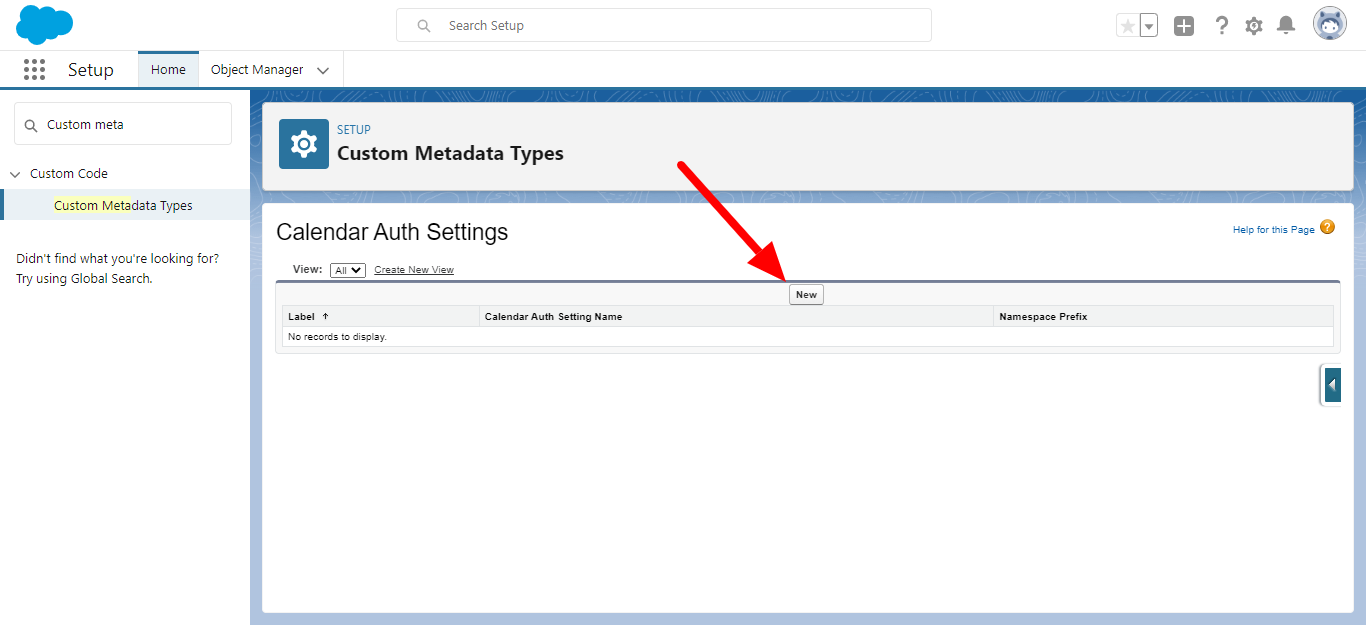The height and width of the screenshot is (625, 1366).
Task: Click the Favorites star icon
Action: [x=1128, y=26]
